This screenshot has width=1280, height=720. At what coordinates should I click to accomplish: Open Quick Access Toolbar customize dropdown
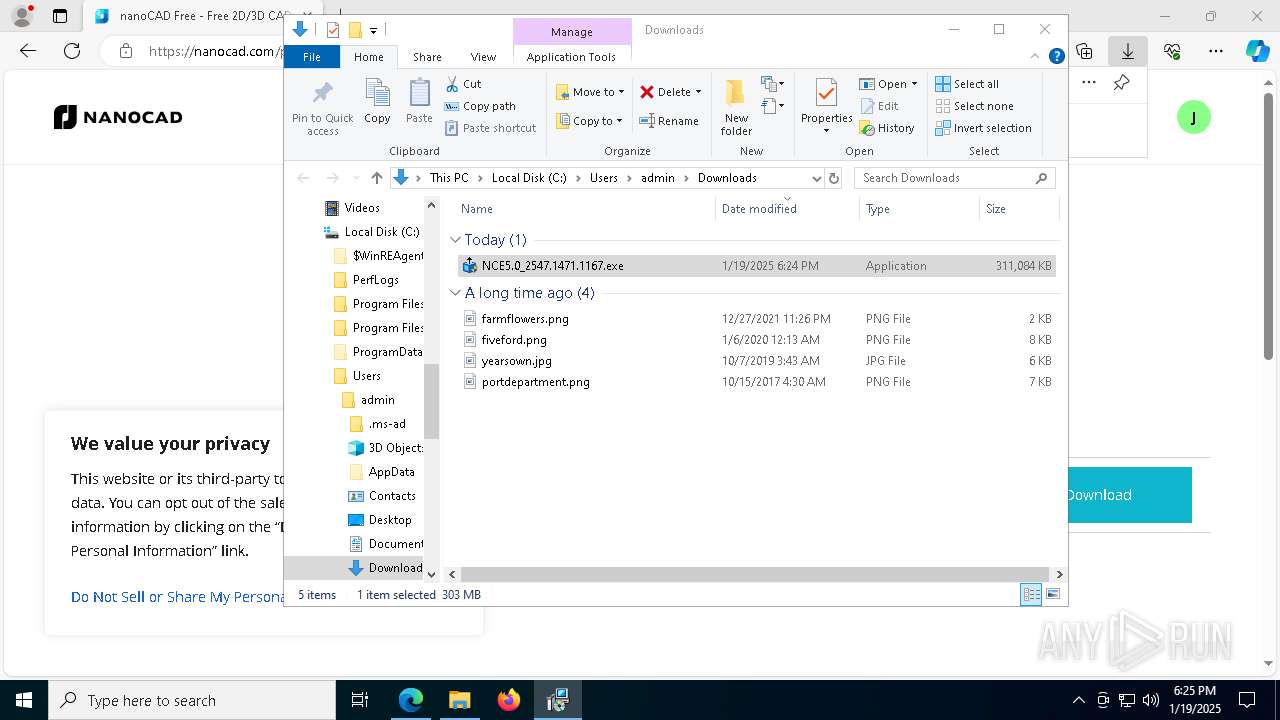point(373,30)
